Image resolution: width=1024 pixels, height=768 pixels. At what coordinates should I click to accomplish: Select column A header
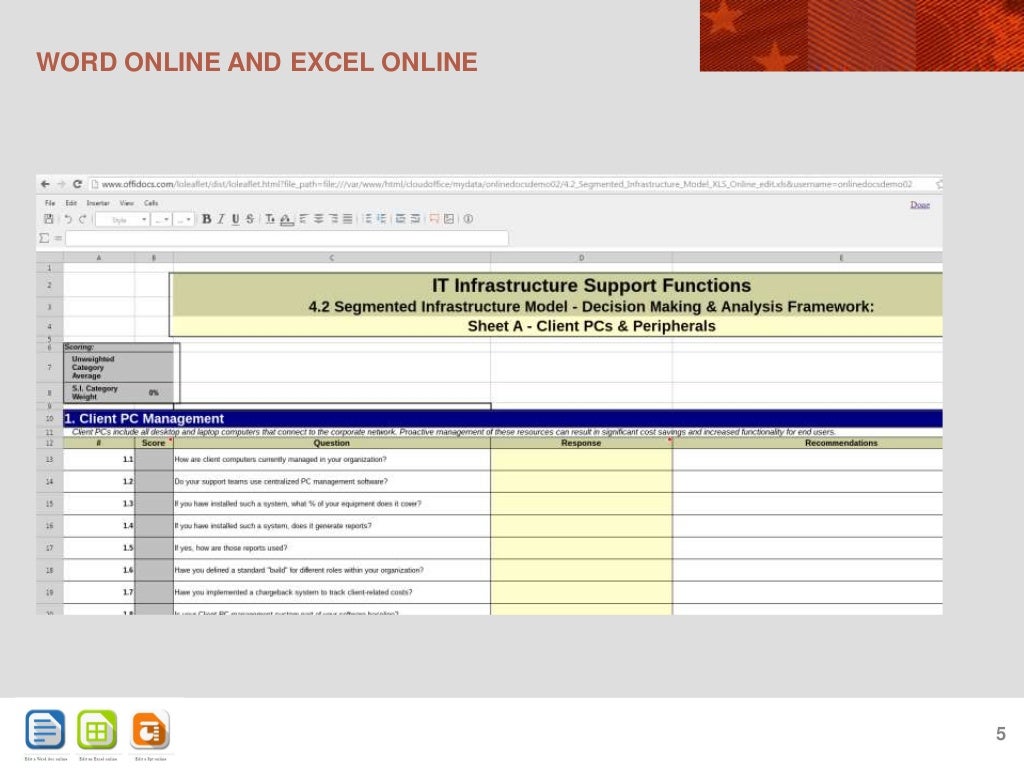(x=99, y=258)
